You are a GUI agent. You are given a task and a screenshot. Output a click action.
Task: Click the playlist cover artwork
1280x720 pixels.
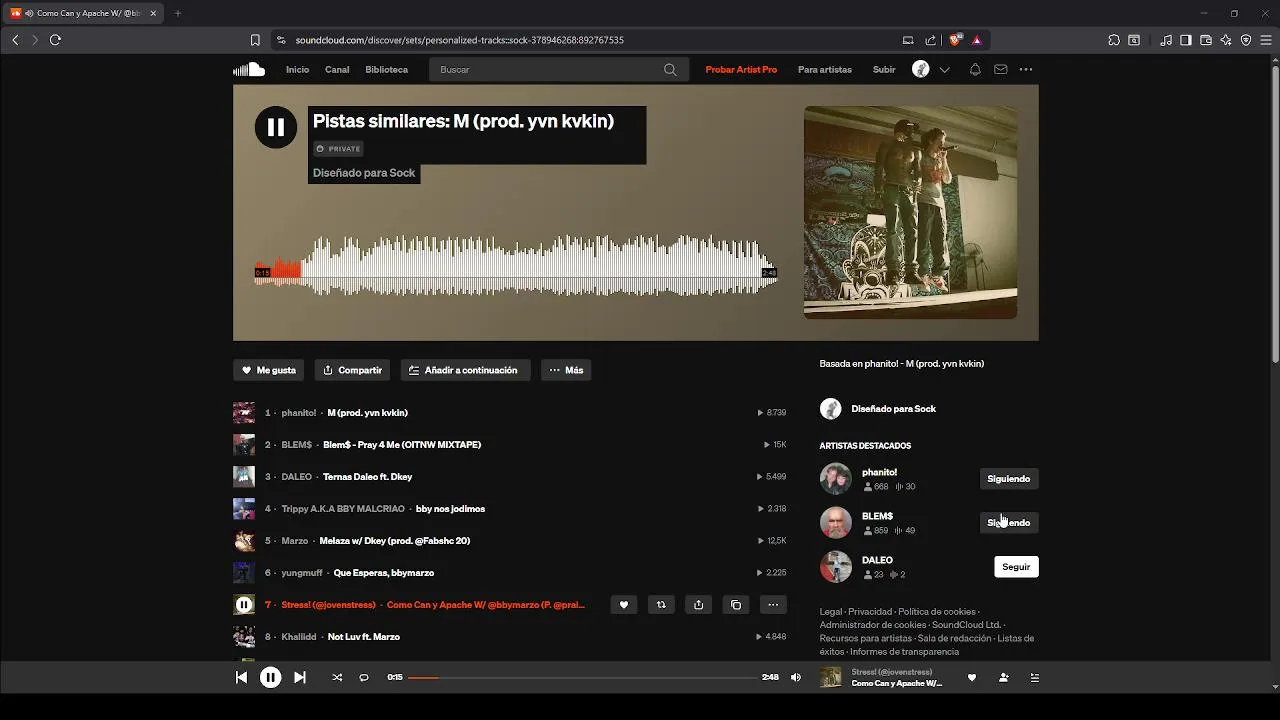(910, 212)
